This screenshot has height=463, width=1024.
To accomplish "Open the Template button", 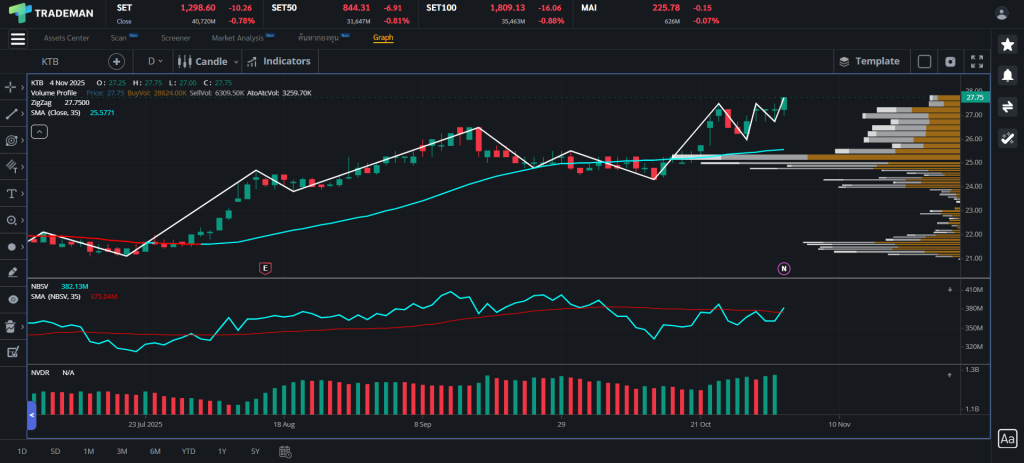I will [869, 61].
